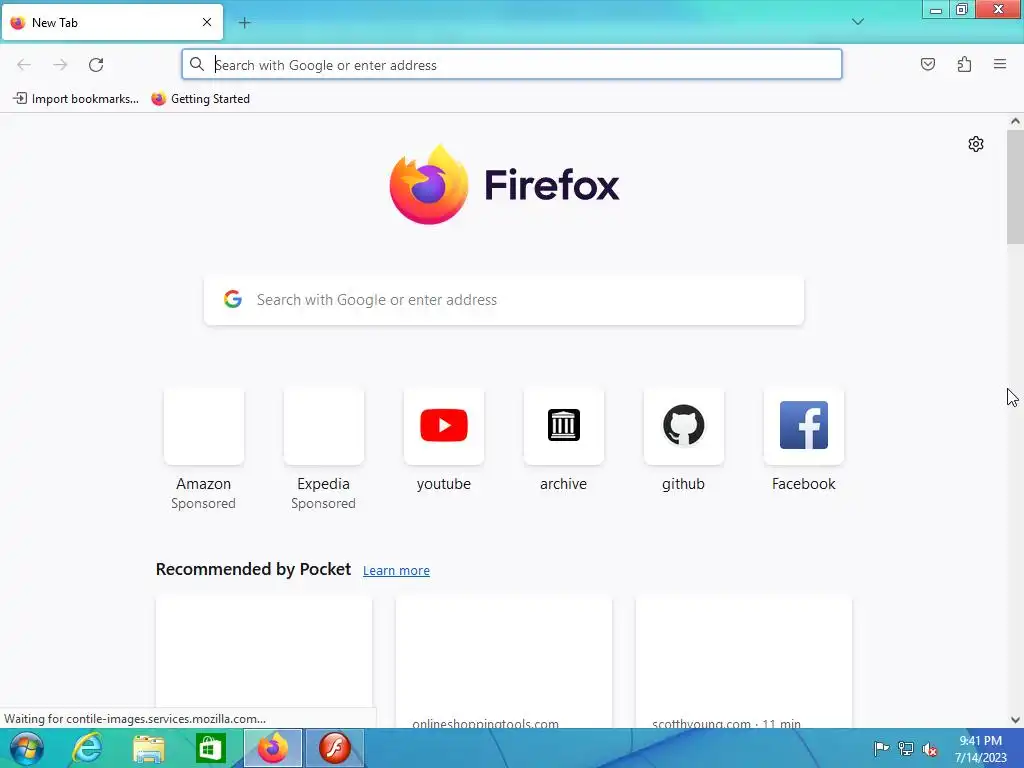Screen dimensions: 1024x768
Task: Open the Windows Start menu
Action: [27, 748]
